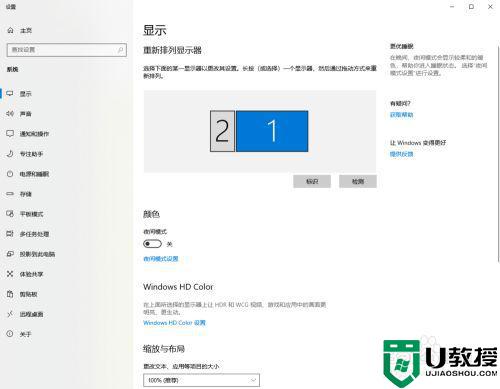This screenshot has width=500, height=389.
Task: Open 夜间模式设置 night light settings link
Action: click(161, 259)
